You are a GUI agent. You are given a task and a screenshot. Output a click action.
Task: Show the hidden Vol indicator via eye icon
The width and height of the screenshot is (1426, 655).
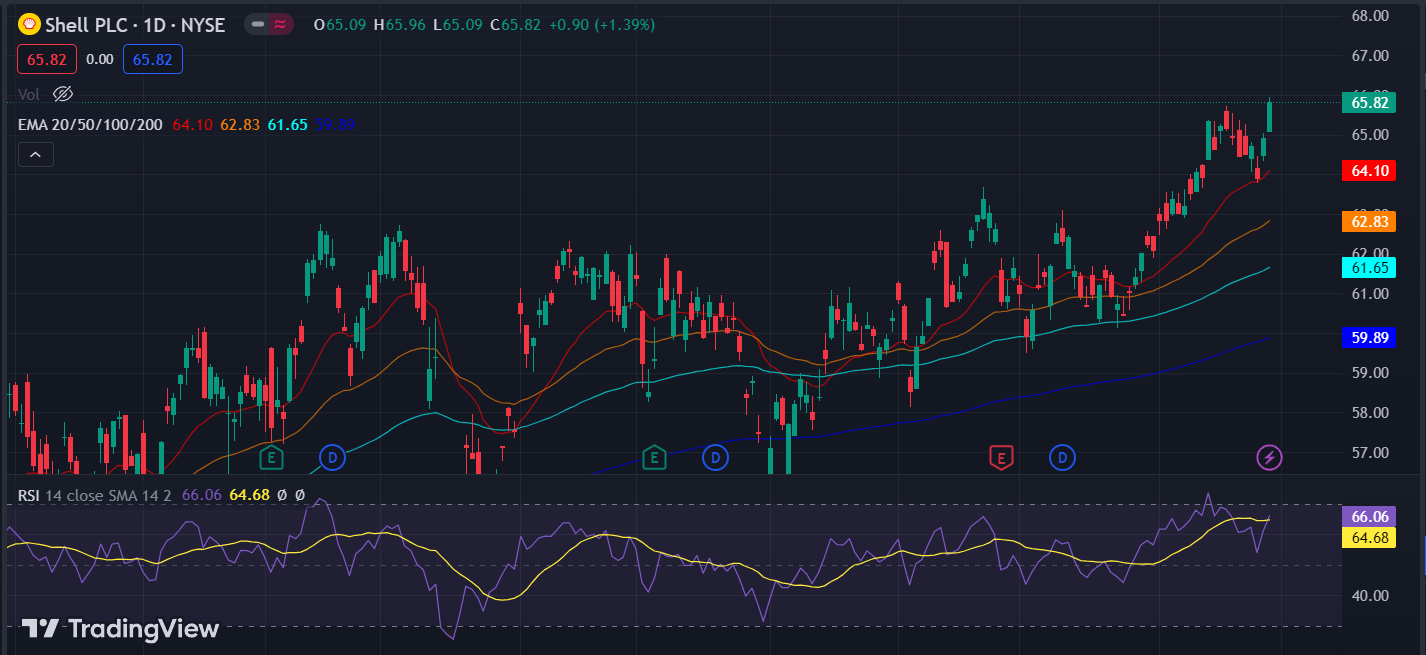click(x=63, y=94)
